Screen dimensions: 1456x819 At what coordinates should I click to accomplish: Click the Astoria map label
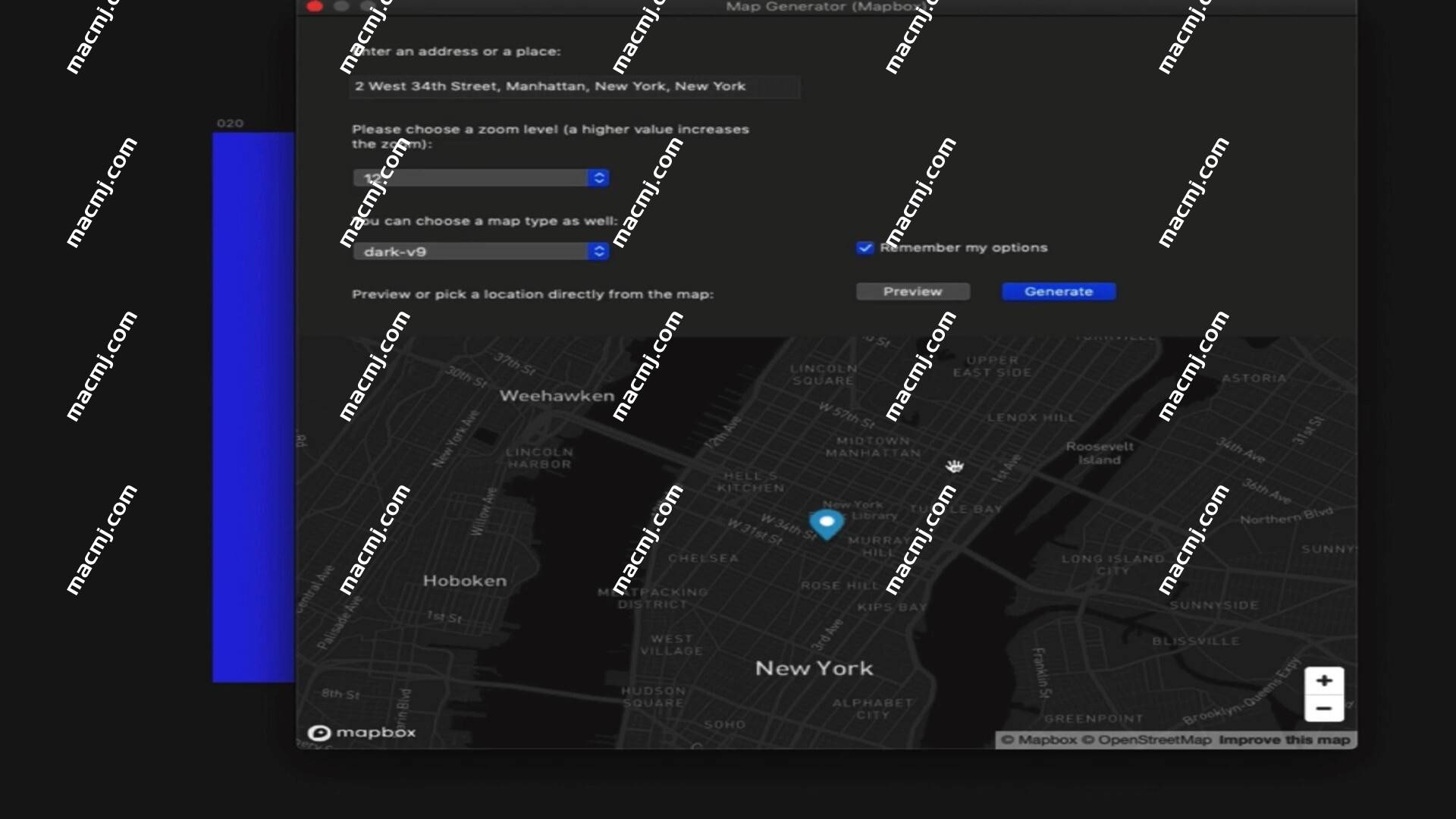click(x=1254, y=378)
